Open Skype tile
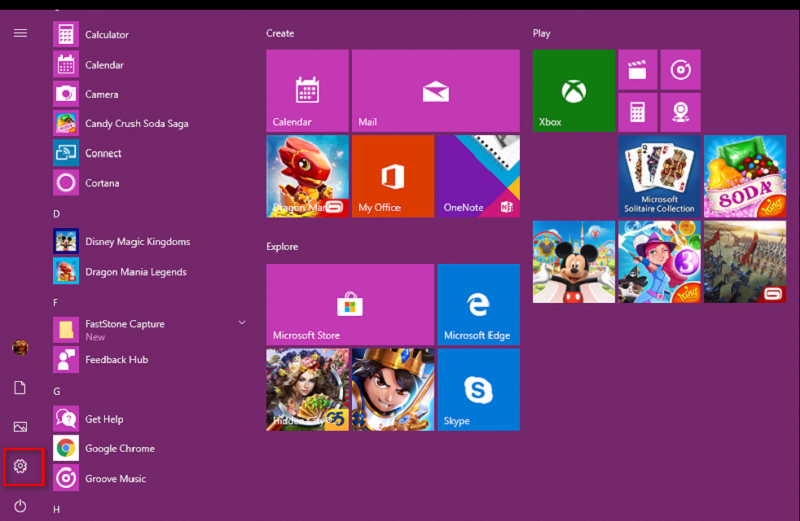The image size is (800, 521). (x=479, y=390)
